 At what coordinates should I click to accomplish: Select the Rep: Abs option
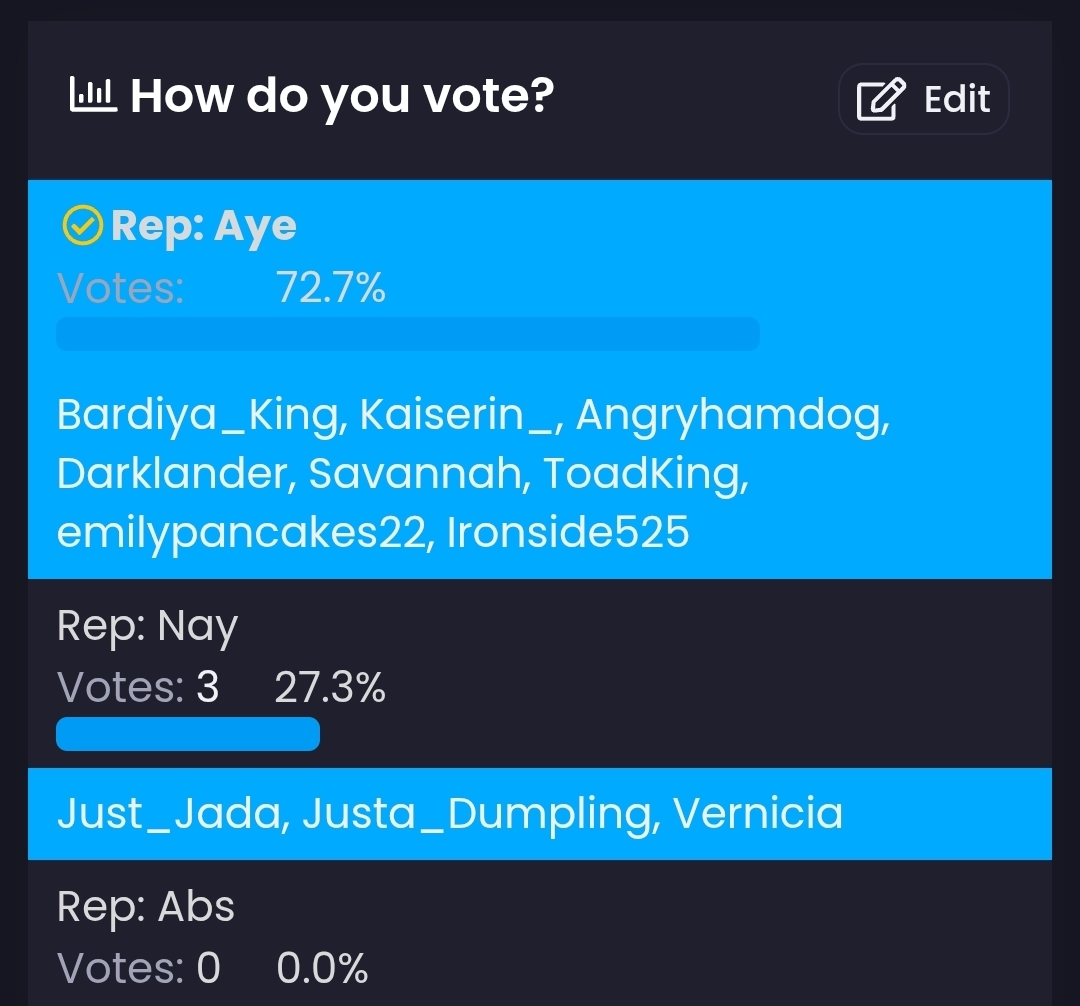pyautogui.click(x=146, y=907)
